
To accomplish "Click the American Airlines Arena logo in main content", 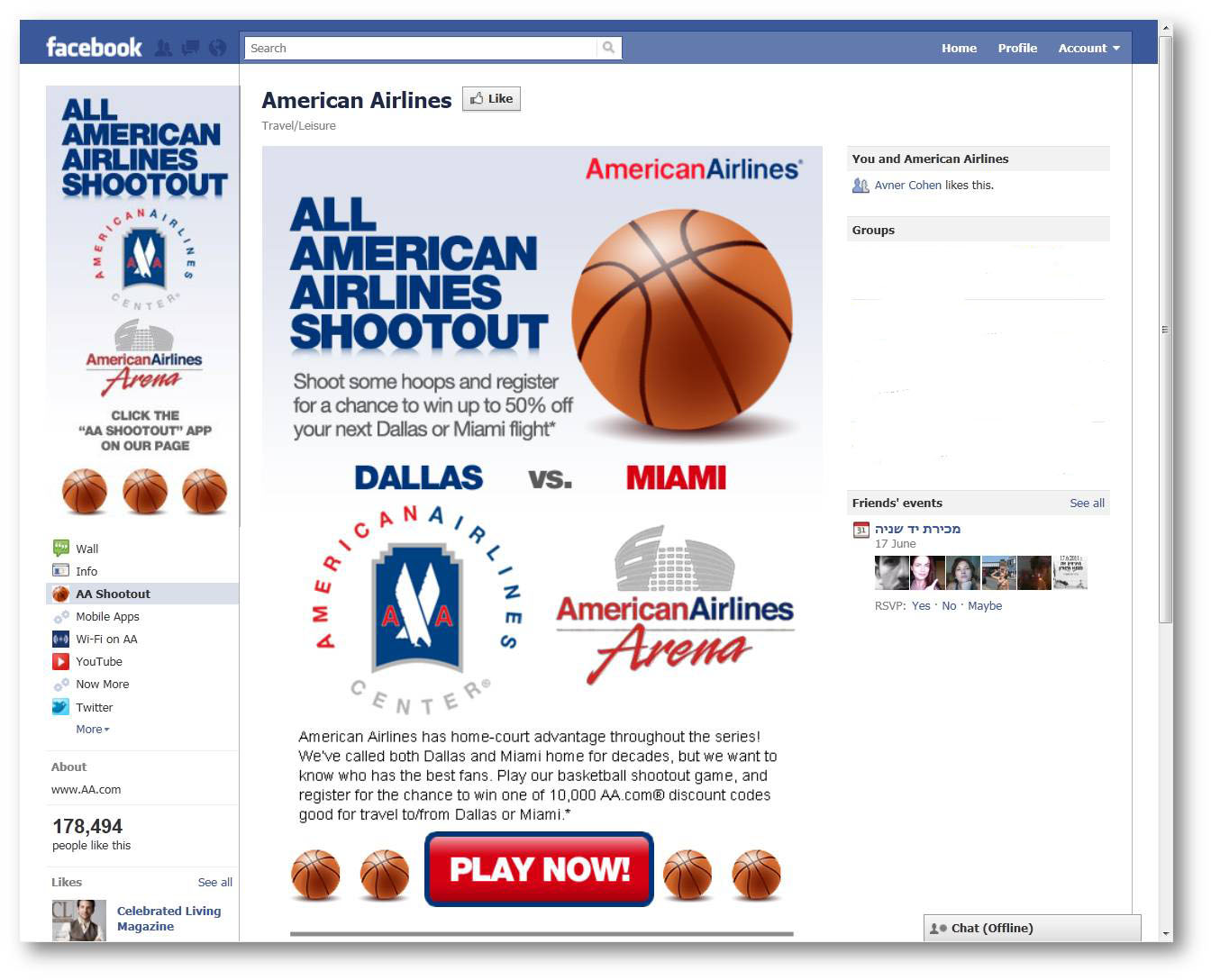I will tap(675, 605).
